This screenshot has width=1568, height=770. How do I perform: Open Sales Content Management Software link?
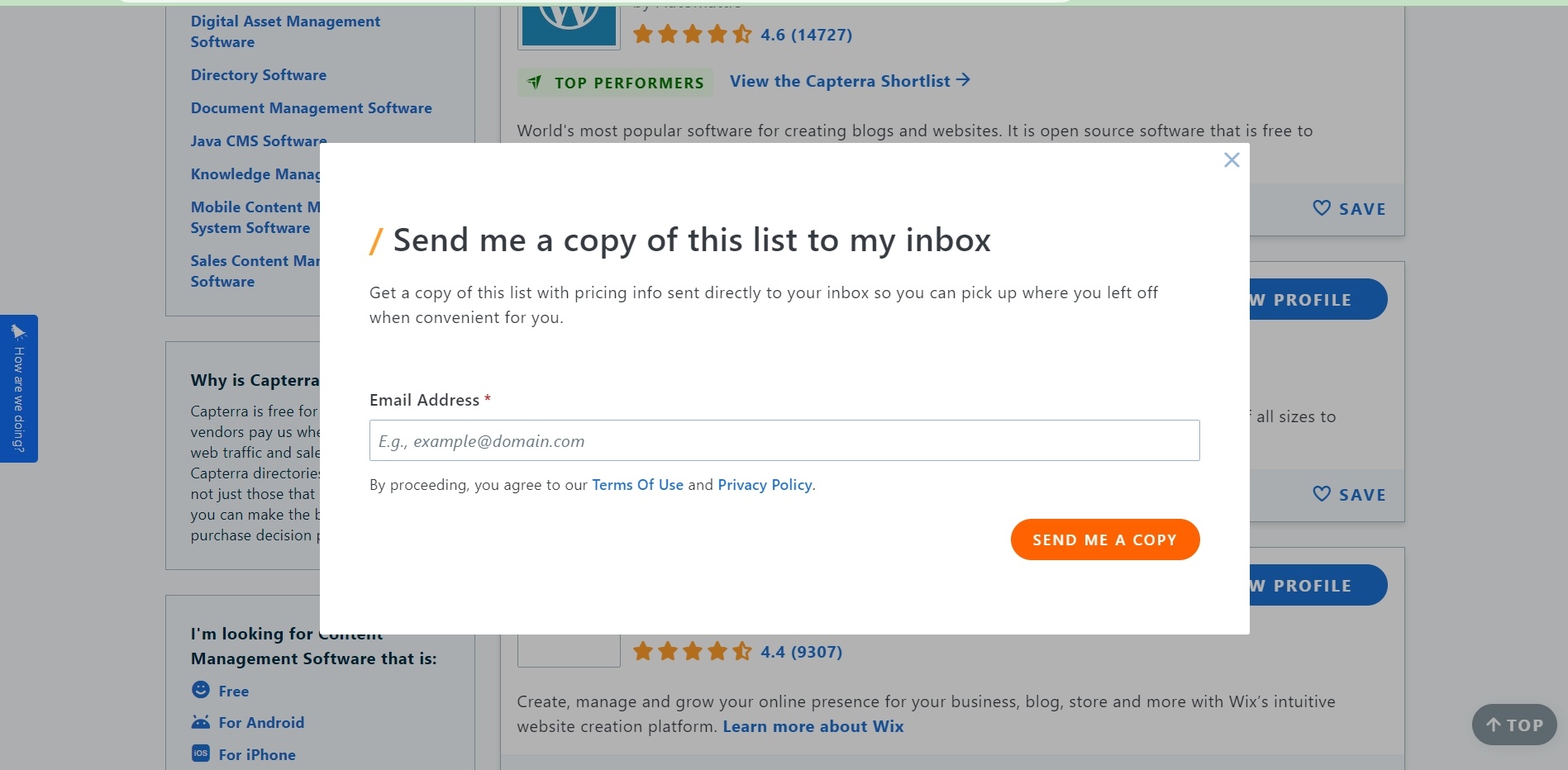[255, 271]
